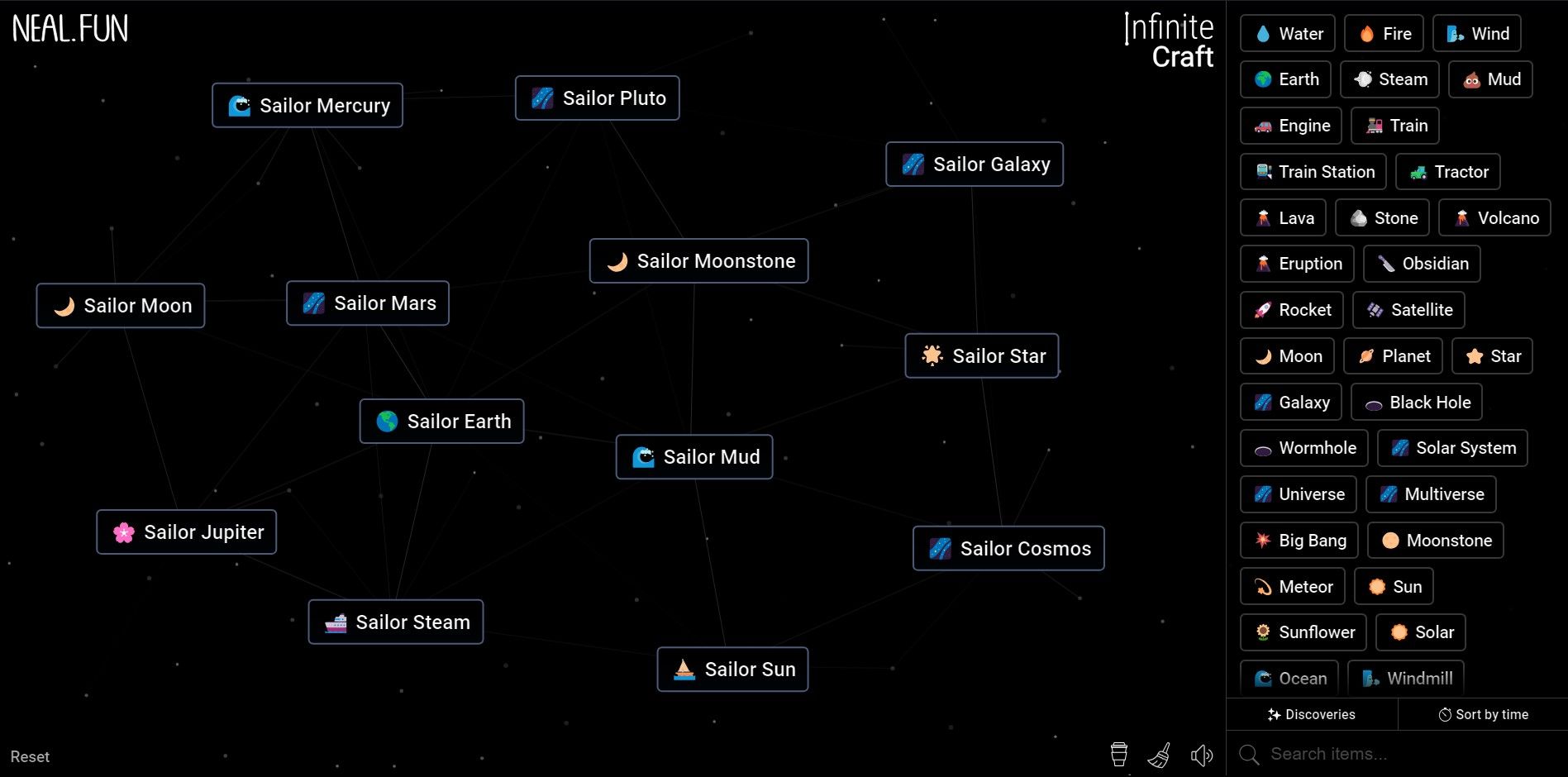Image resolution: width=1568 pixels, height=777 pixels.
Task: Open the Discoveries filter
Action: (1312, 714)
